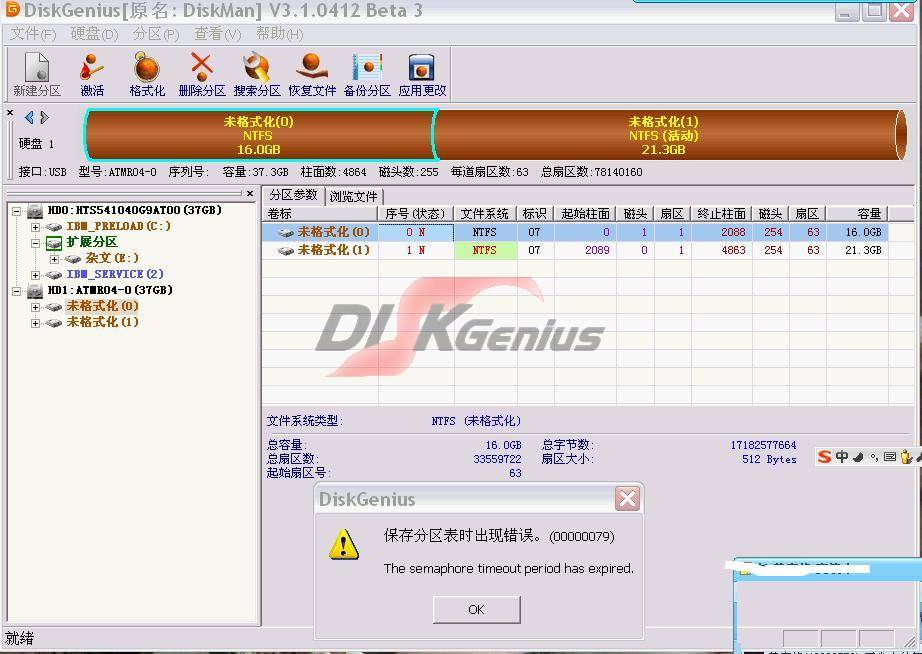Image resolution: width=922 pixels, height=654 pixels.
Task: Collapse the 扩展分区 tree node
Action: 35,242
